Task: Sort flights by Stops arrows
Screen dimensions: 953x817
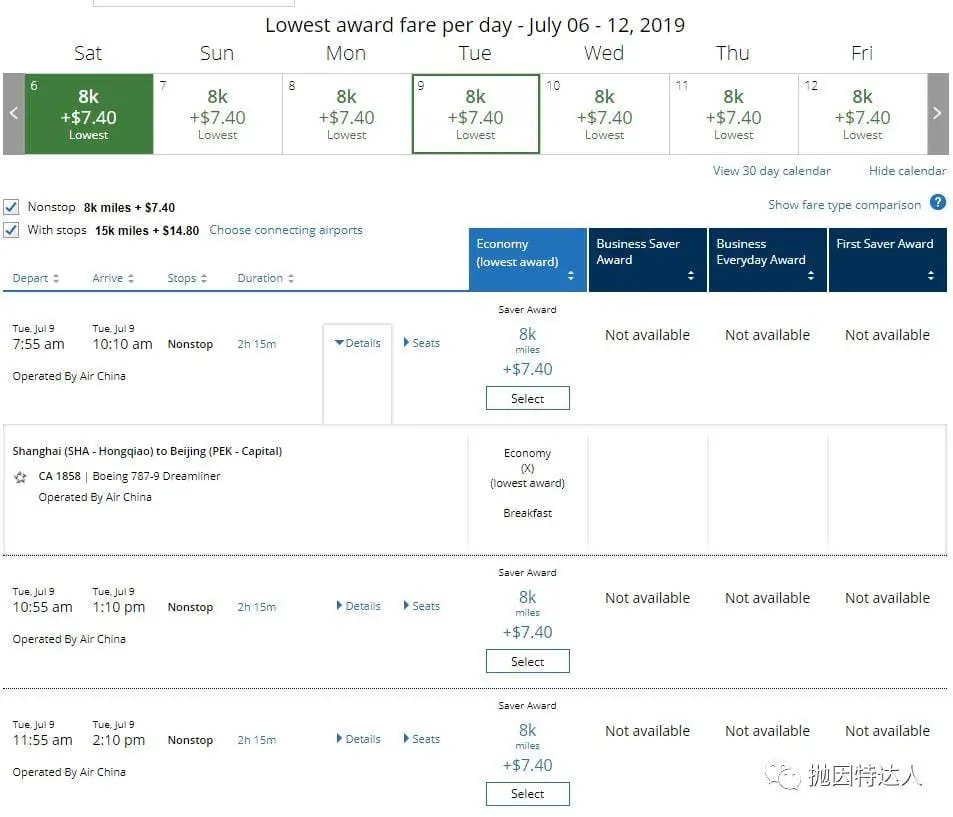Action: [x=204, y=279]
